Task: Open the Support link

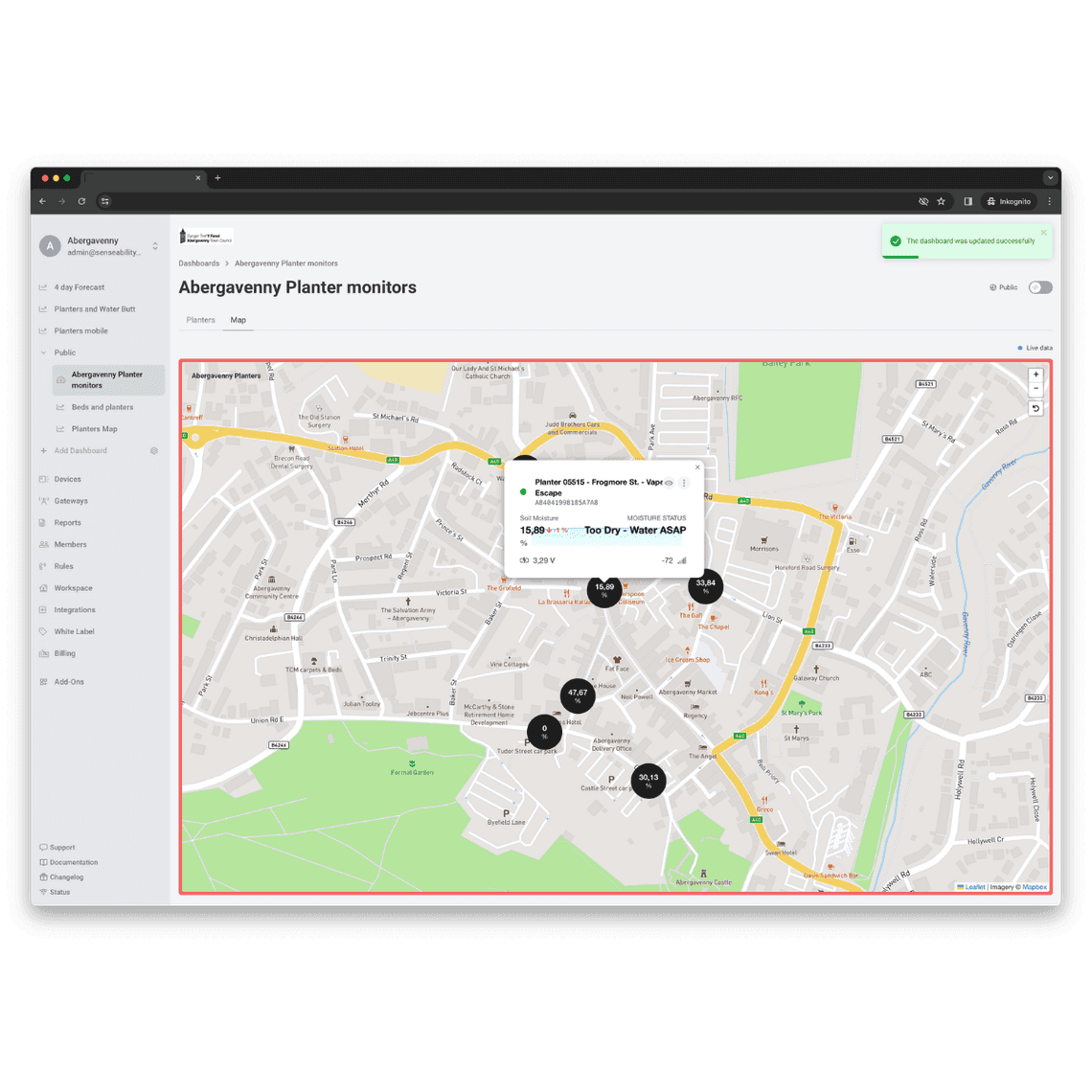Action: click(57, 848)
